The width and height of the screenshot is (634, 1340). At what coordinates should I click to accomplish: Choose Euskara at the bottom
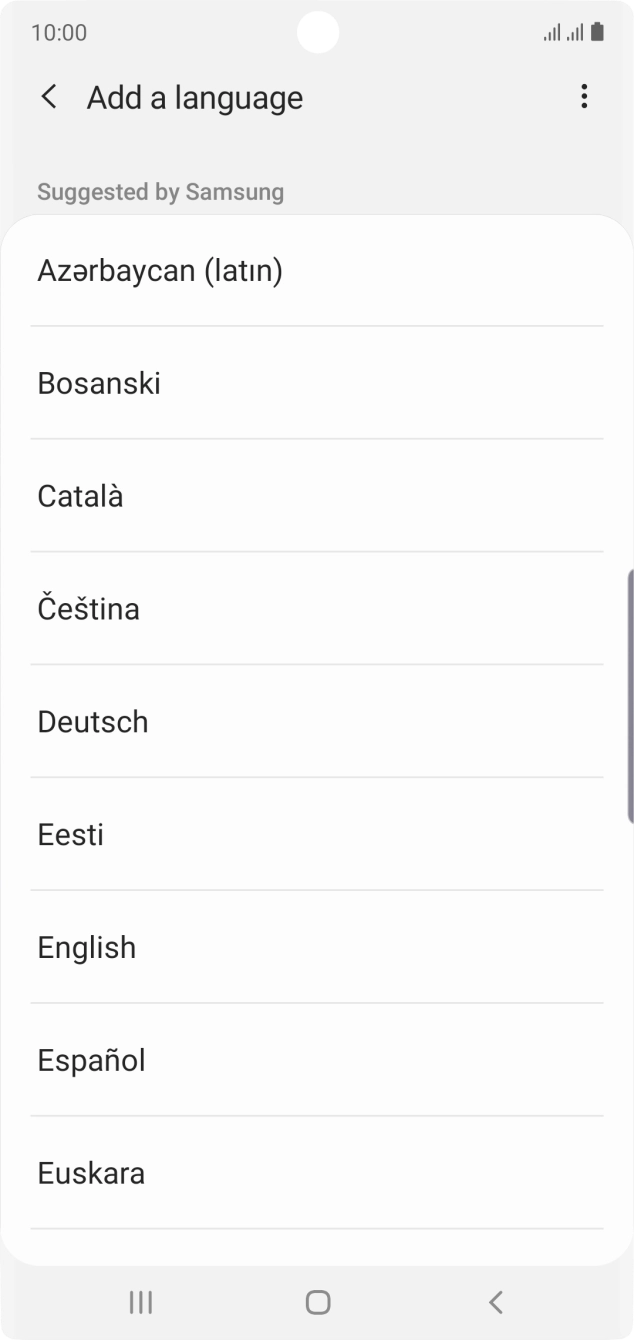point(90,1172)
